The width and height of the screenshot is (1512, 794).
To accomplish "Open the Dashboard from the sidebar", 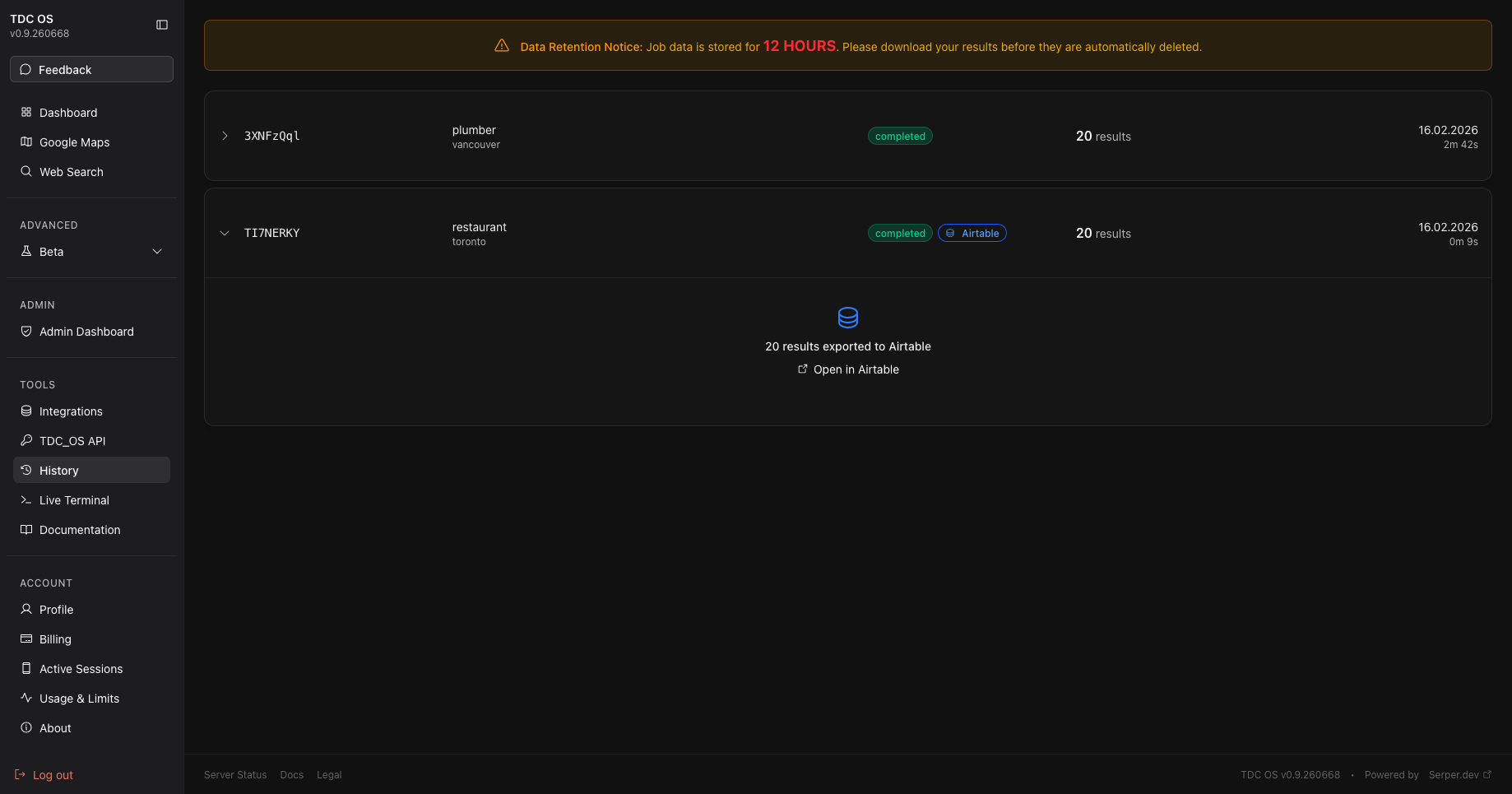I will (x=68, y=112).
